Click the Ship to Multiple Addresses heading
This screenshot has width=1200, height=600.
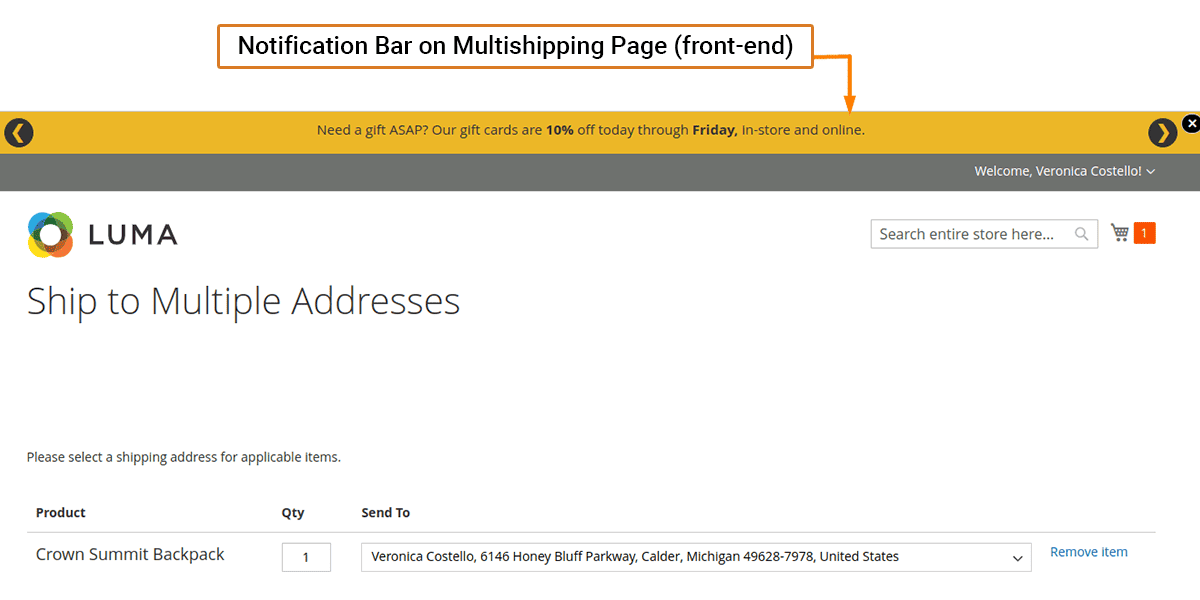point(243,301)
